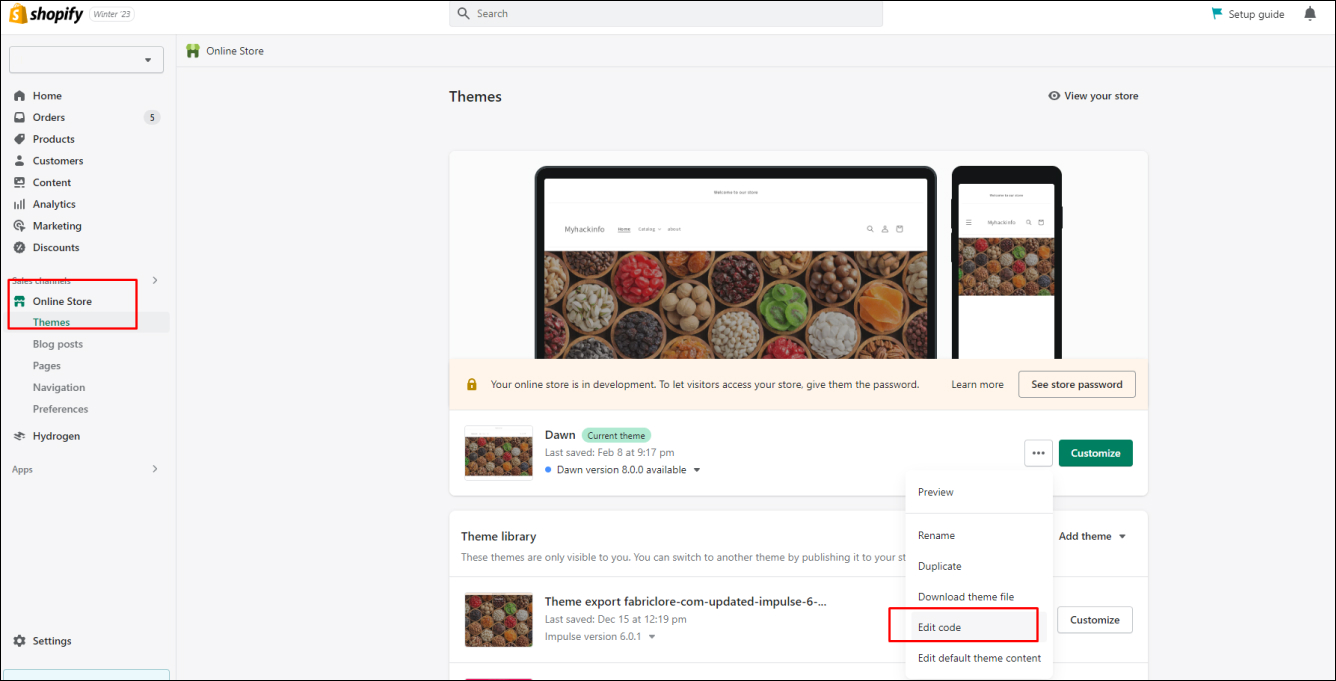Click the Analytics bar chart icon
The width and height of the screenshot is (1336, 681).
pos(19,204)
